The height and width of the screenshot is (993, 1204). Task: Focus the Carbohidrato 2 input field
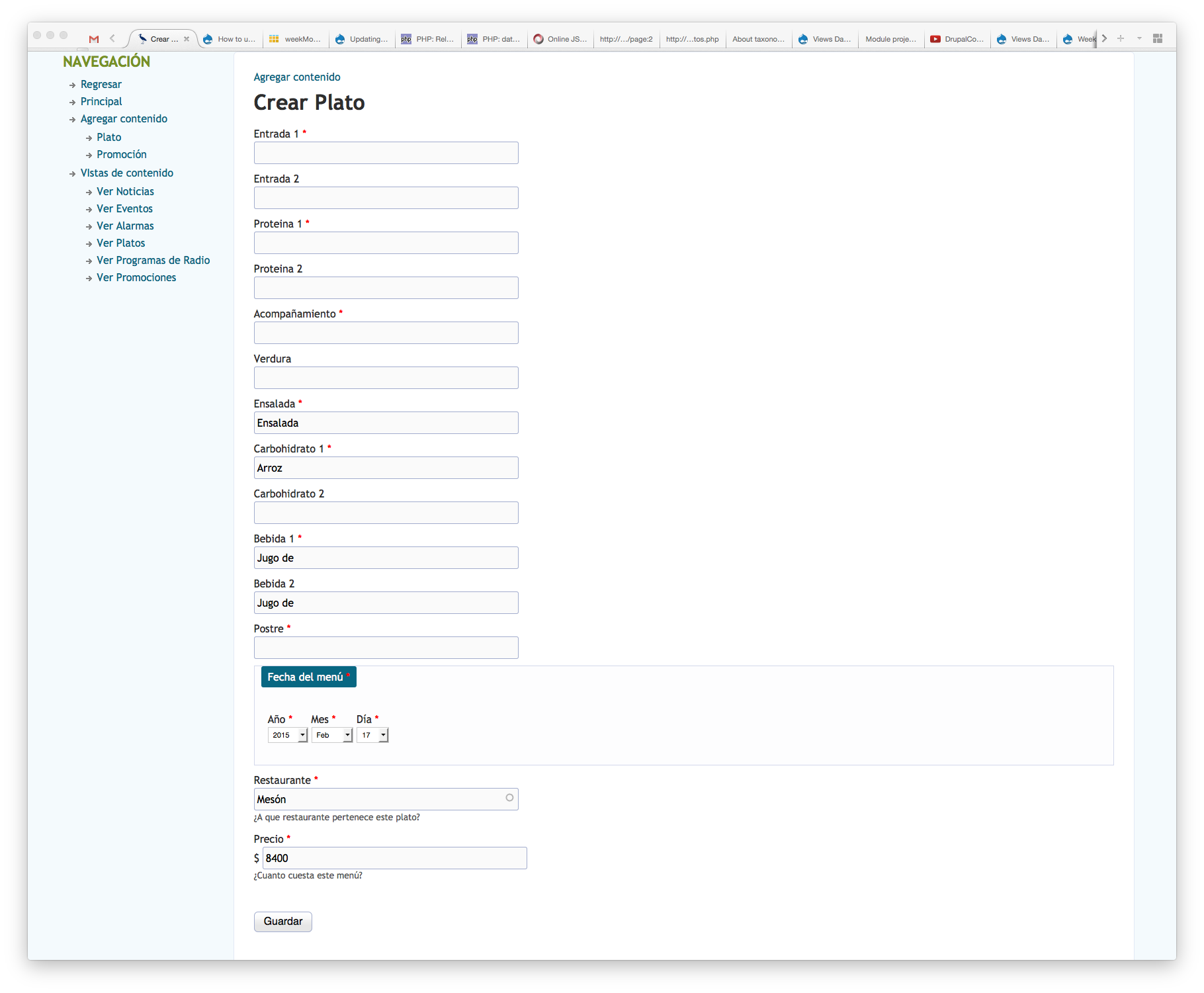pyautogui.click(x=386, y=513)
